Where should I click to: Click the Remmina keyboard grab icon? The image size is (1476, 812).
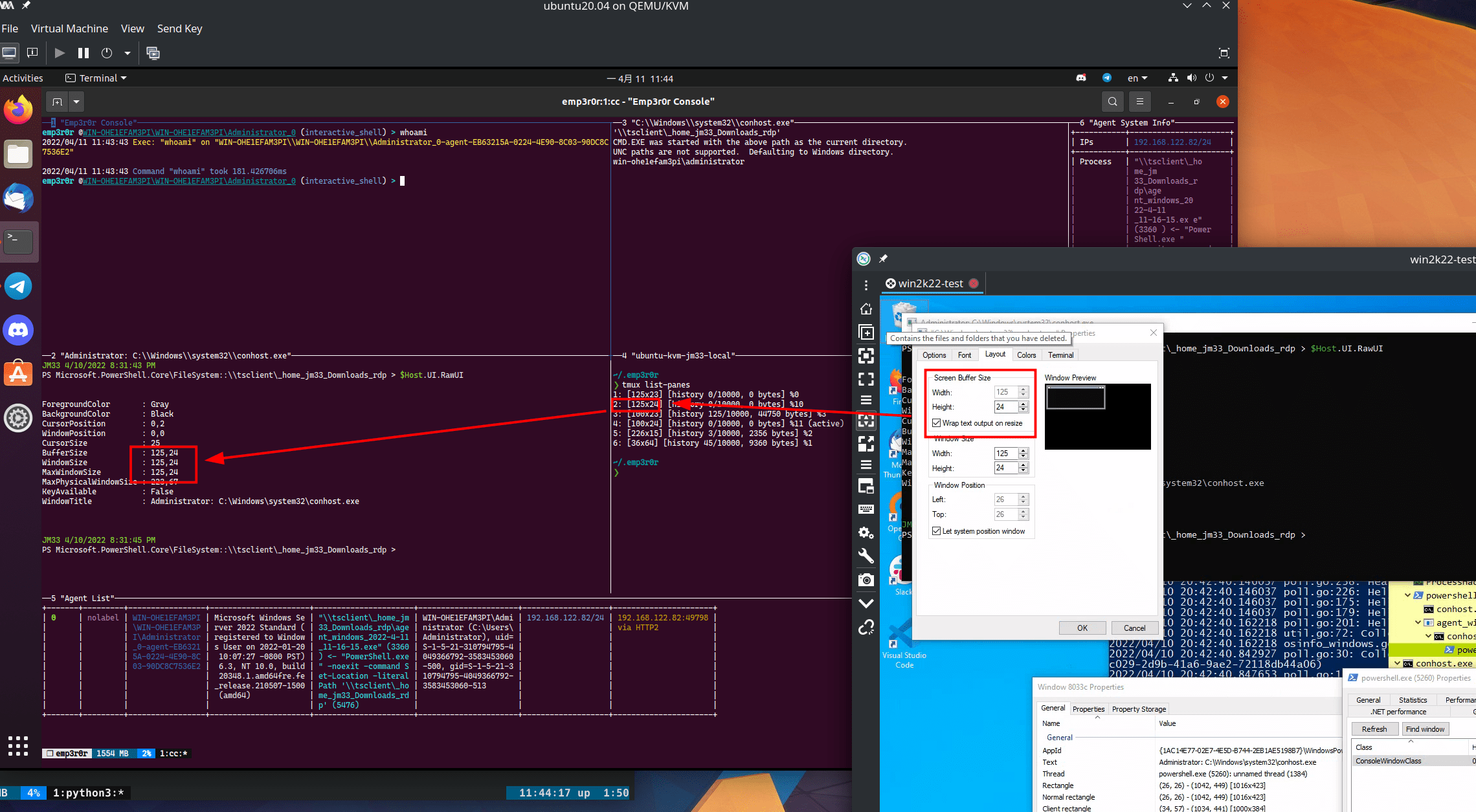pos(866,509)
